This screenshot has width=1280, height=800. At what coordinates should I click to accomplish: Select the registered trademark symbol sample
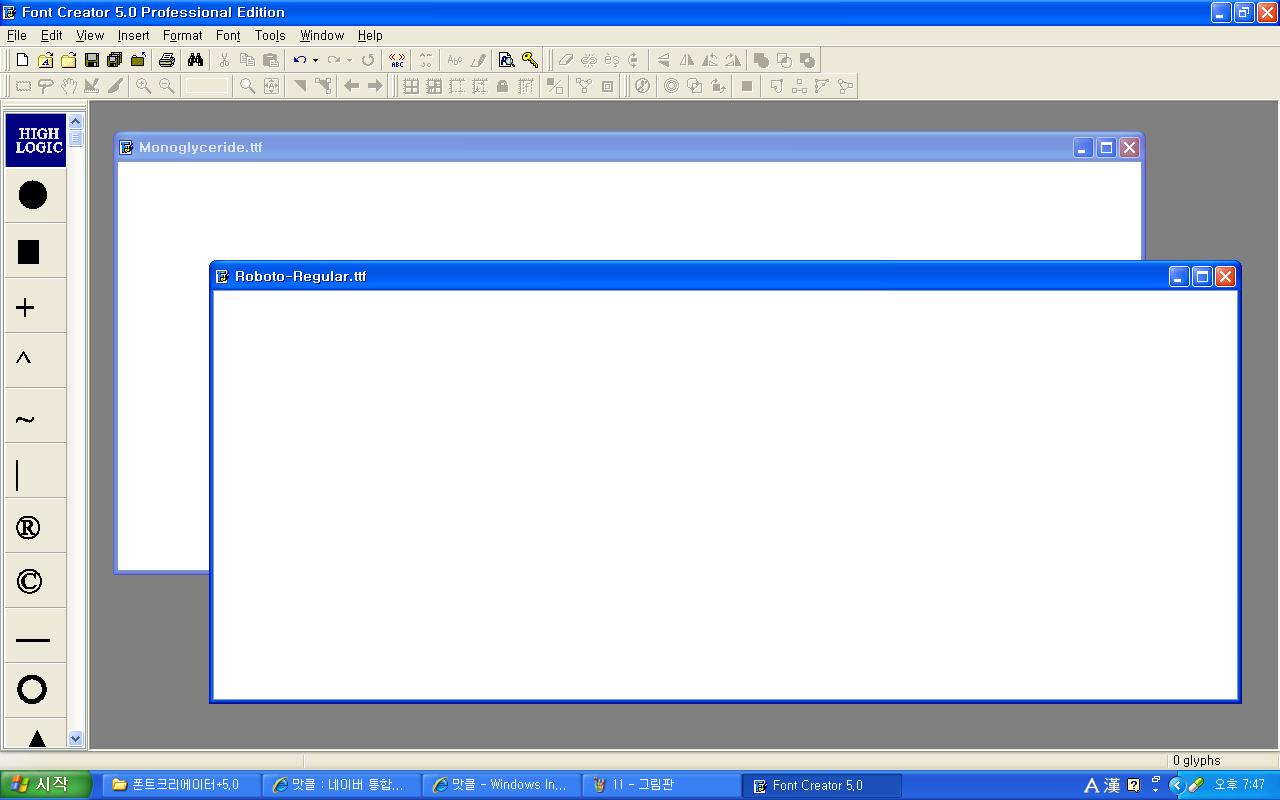(29, 528)
